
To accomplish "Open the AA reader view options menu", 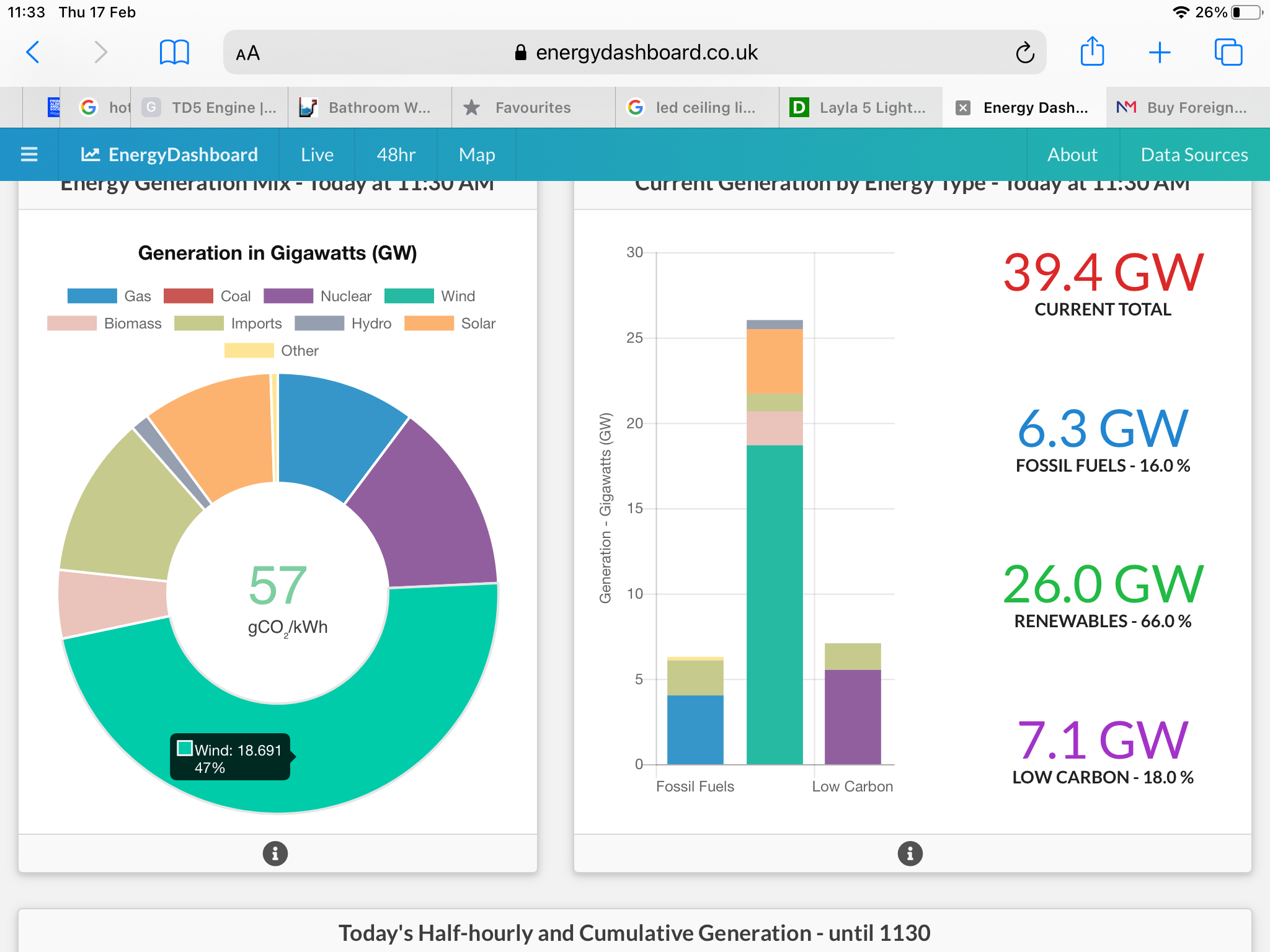I will (248, 53).
